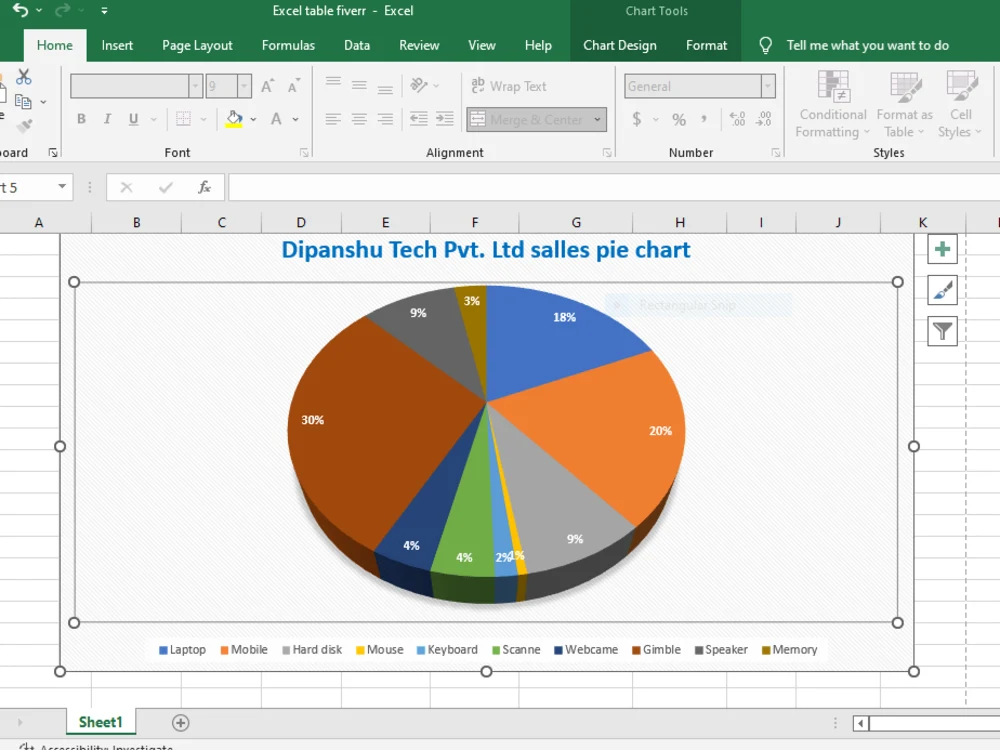
Task: Open the undo history dropdown arrow
Action: (x=39, y=11)
